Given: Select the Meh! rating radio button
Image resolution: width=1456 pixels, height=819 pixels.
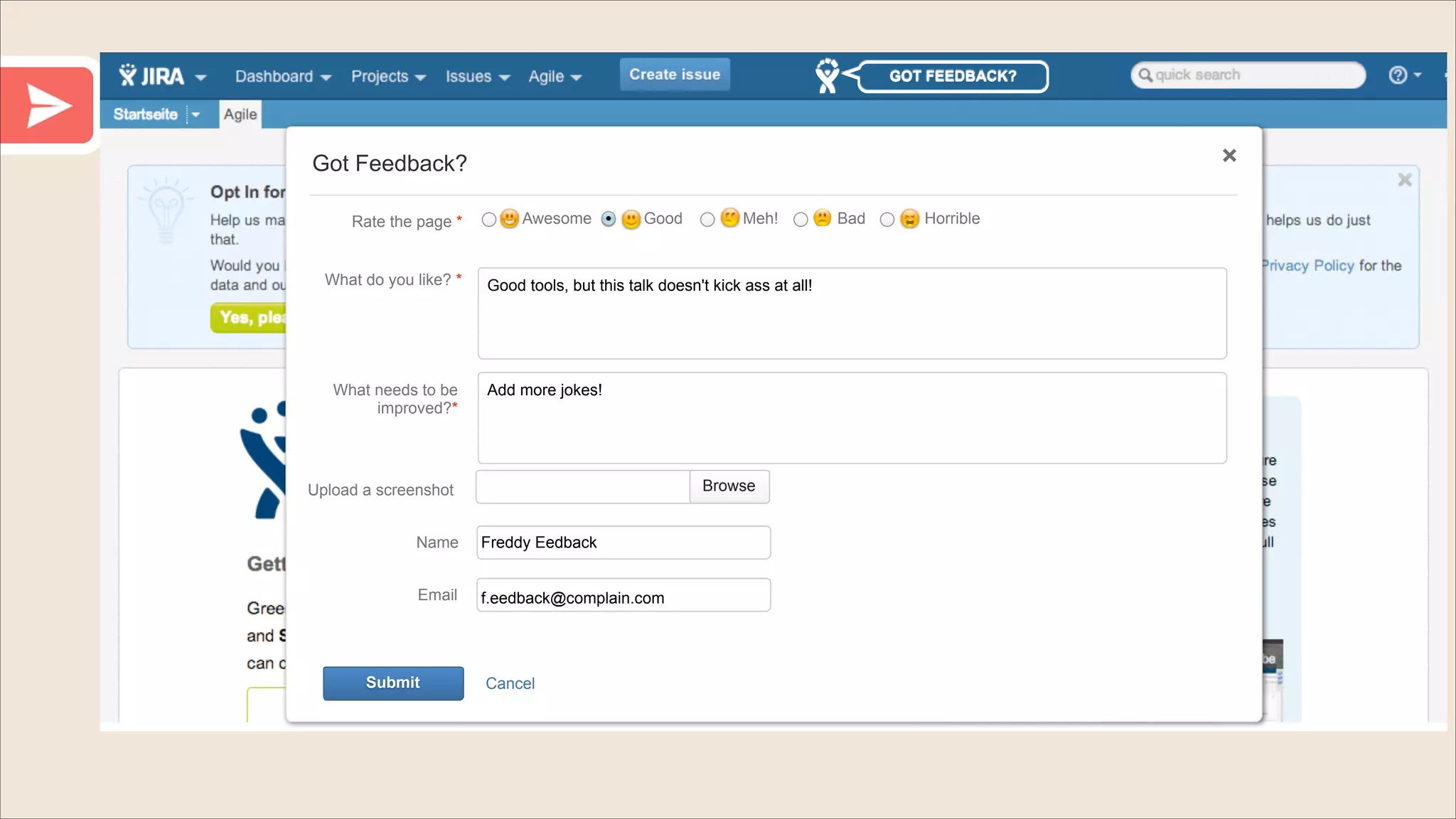Looking at the screenshot, I should pos(707,220).
